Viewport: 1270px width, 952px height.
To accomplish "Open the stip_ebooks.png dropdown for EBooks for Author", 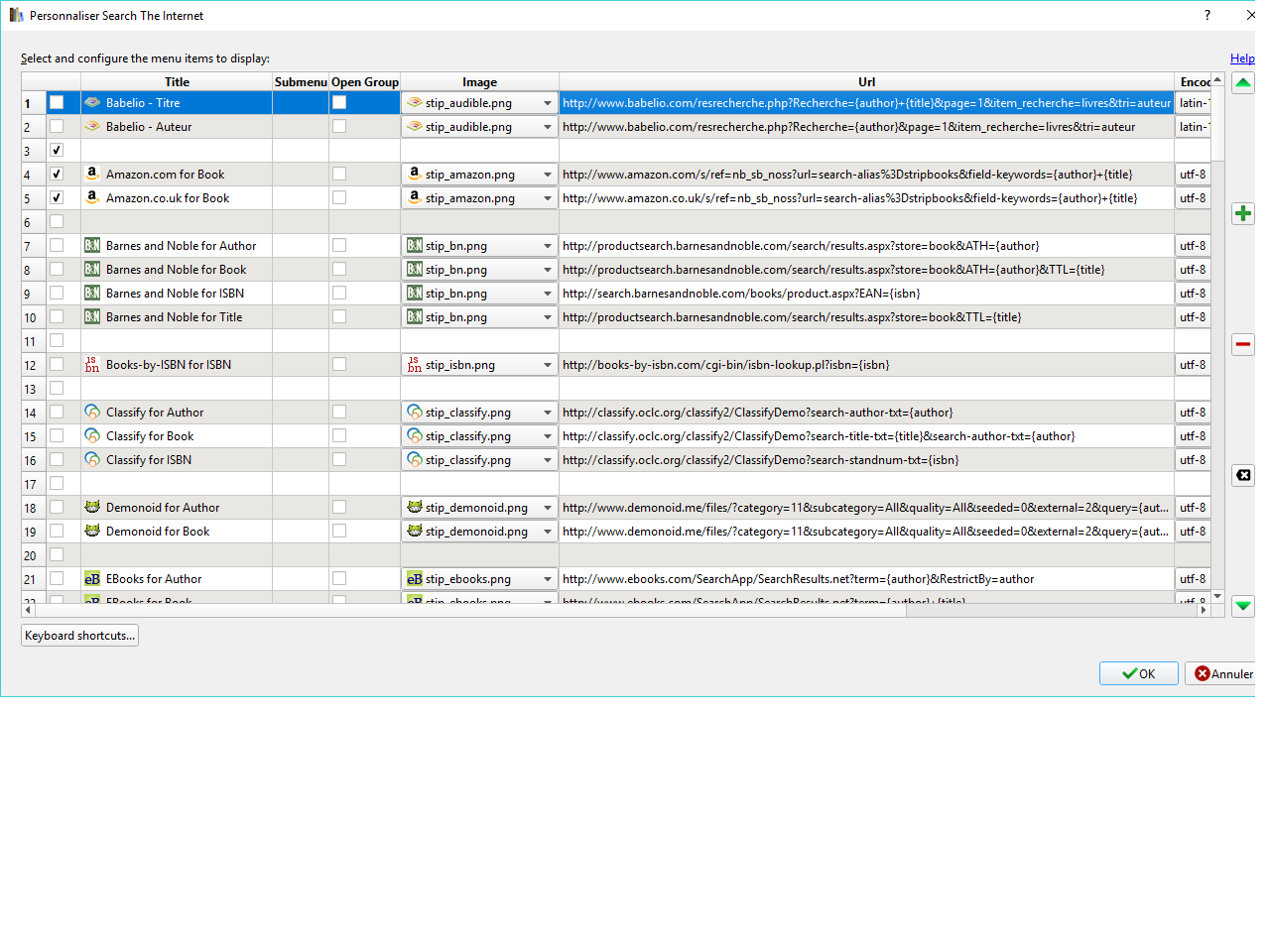I will [x=479, y=578].
